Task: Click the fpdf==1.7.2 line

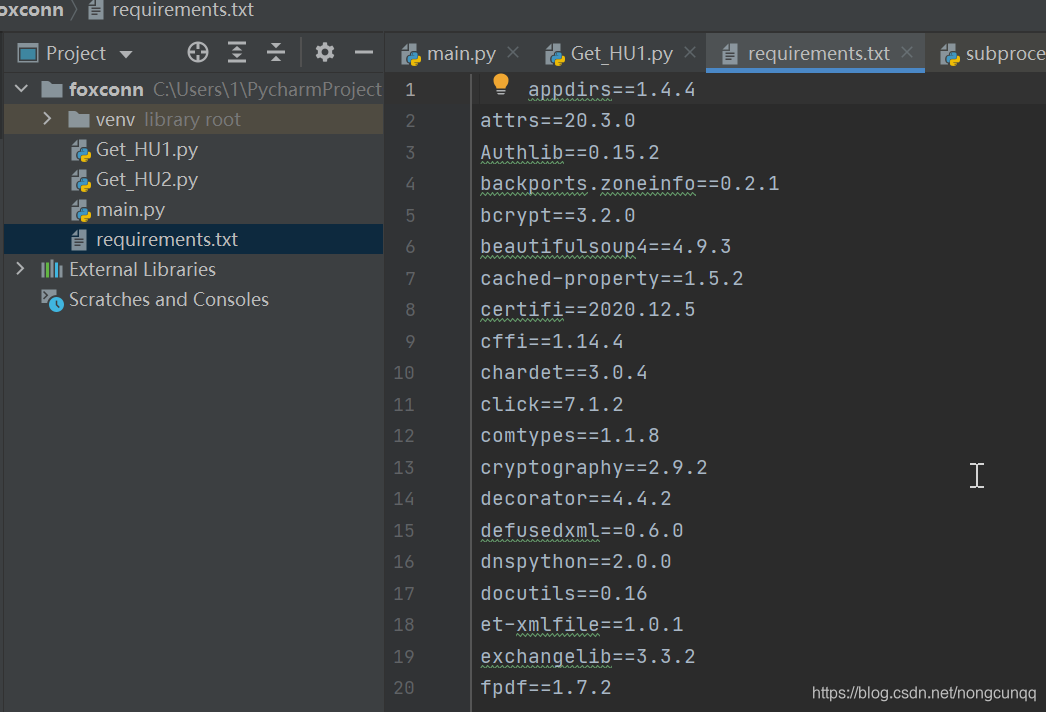Action: [546, 688]
